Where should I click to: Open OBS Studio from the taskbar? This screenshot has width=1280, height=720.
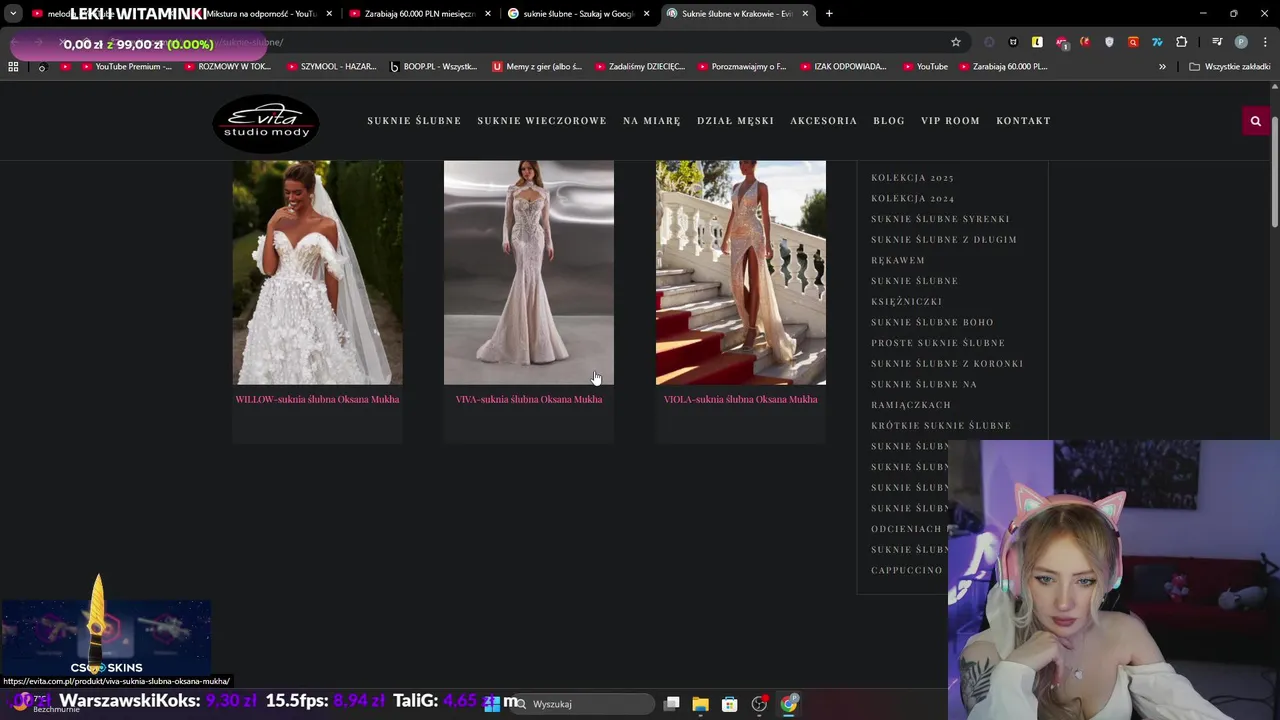click(x=759, y=704)
